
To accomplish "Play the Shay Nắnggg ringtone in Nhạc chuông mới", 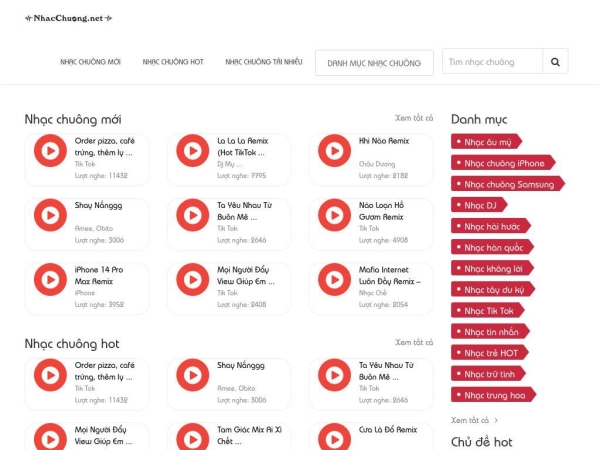I will [50, 215].
